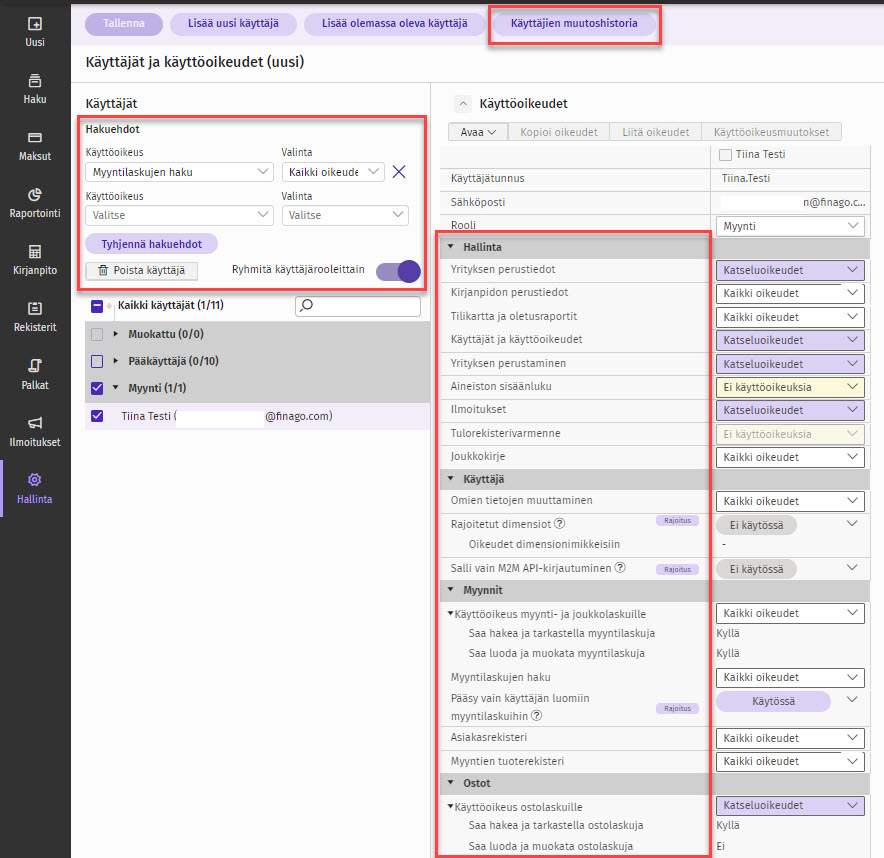Viewport: 884px width, 858px height.
Task: Check the Pääkäyttäjä (0/10) group checkbox
Action: pyautogui.click(x=97, y=361)
